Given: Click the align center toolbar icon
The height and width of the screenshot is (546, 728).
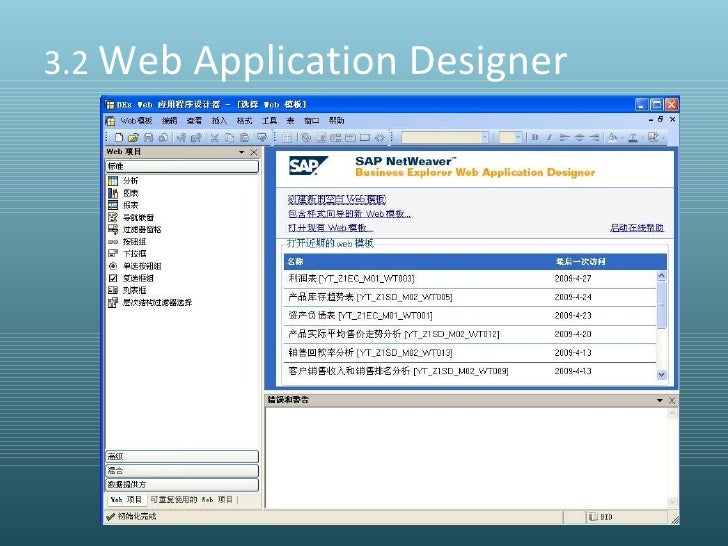Looking at the screenshot, I should pos(579,137).
